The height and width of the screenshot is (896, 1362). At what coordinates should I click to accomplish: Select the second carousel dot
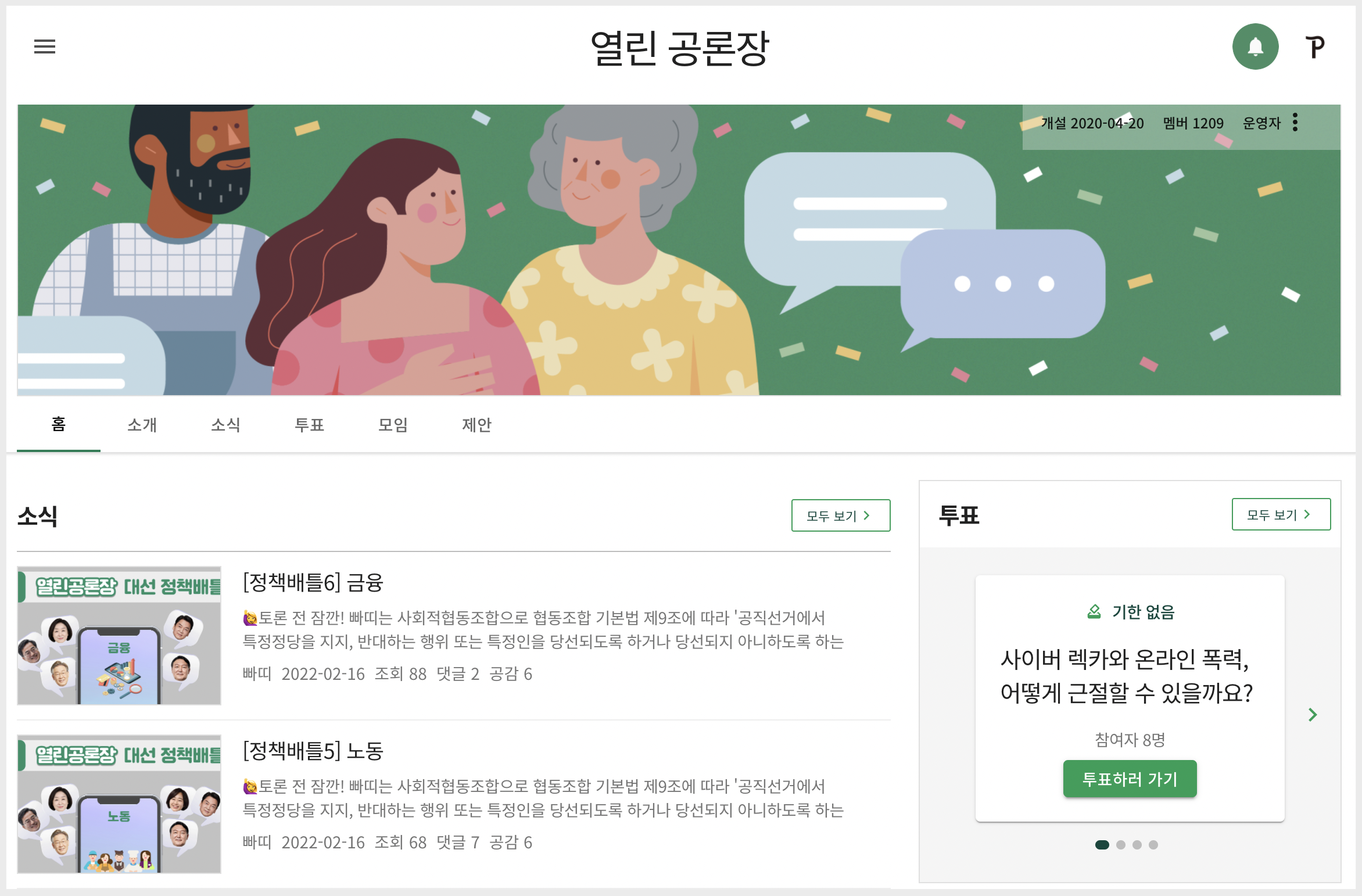1121,845
